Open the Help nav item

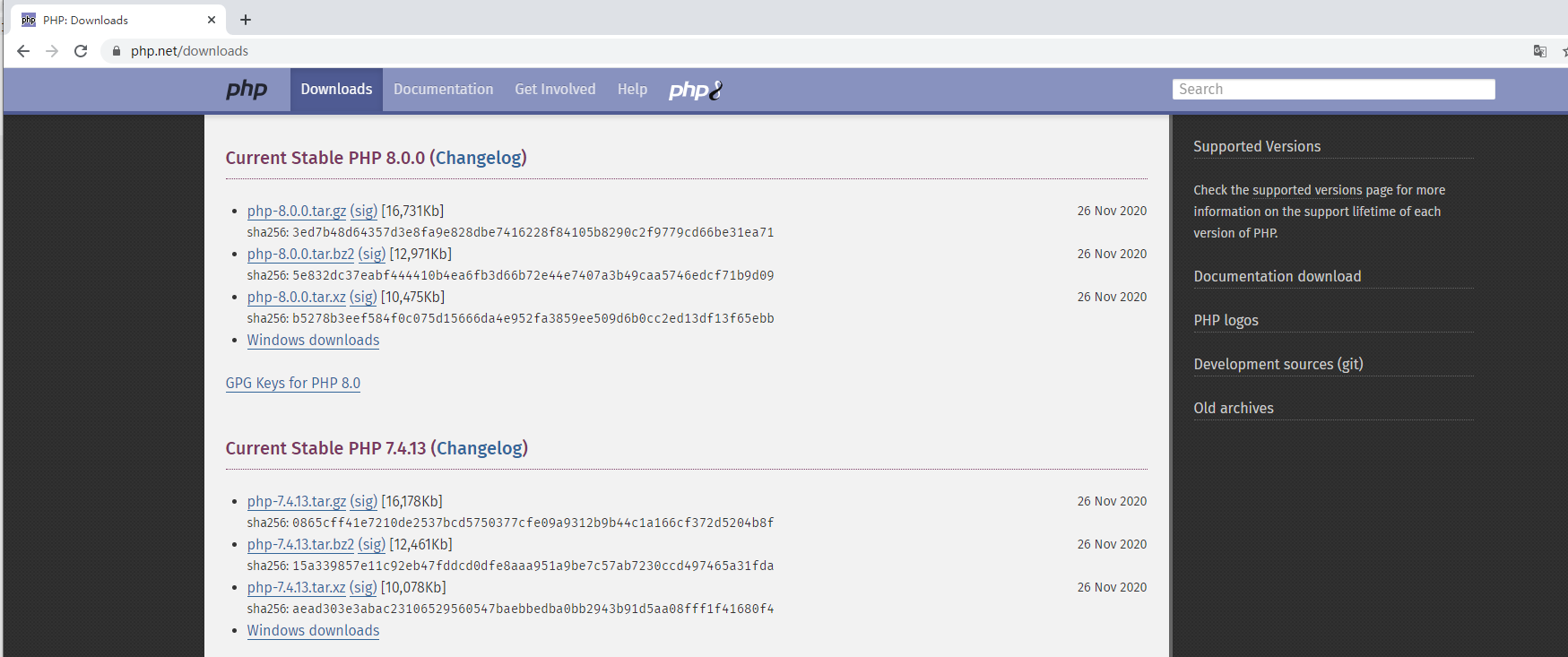(632, 90)
